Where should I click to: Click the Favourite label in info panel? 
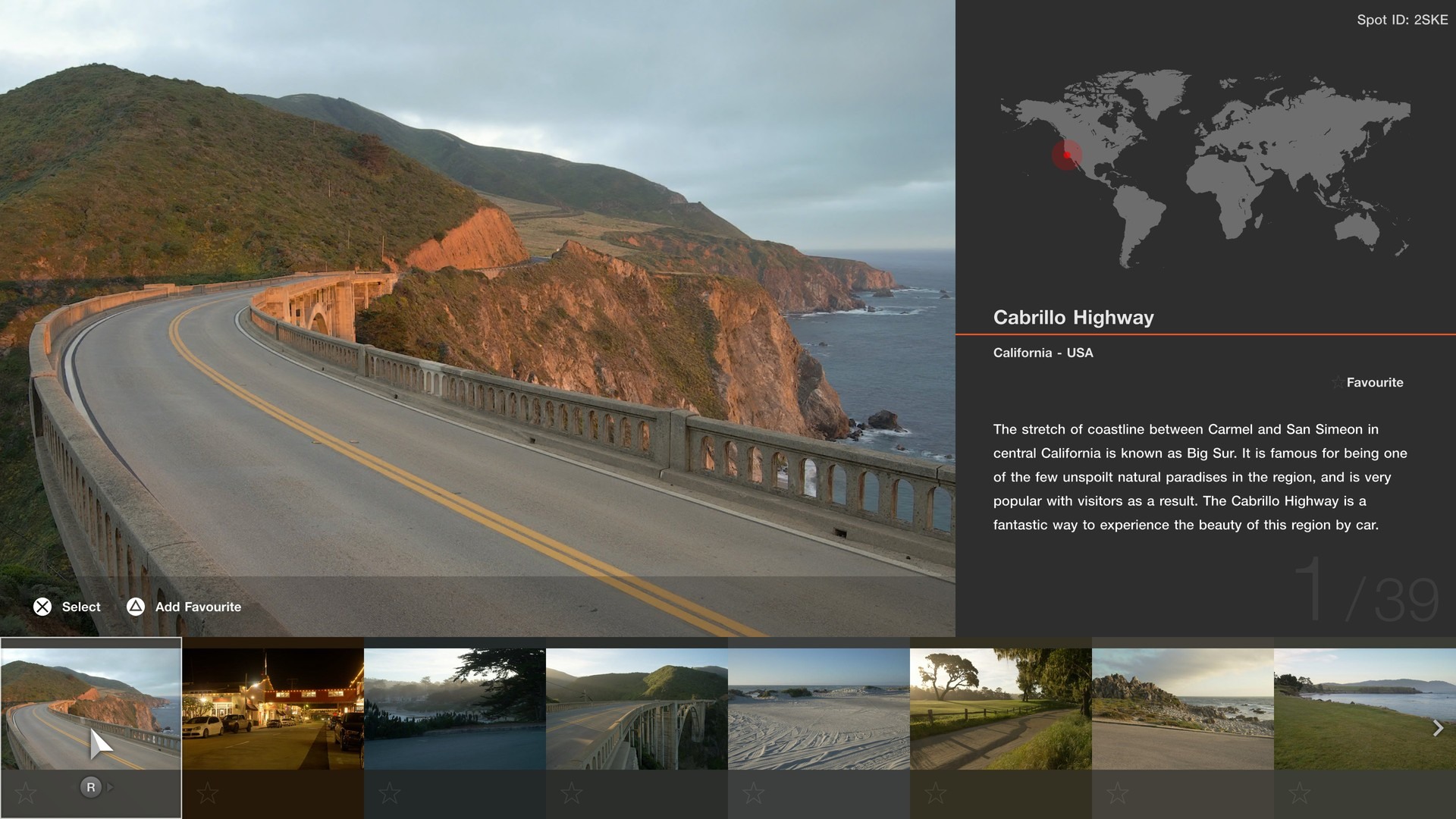click(x=1374, y=382)
